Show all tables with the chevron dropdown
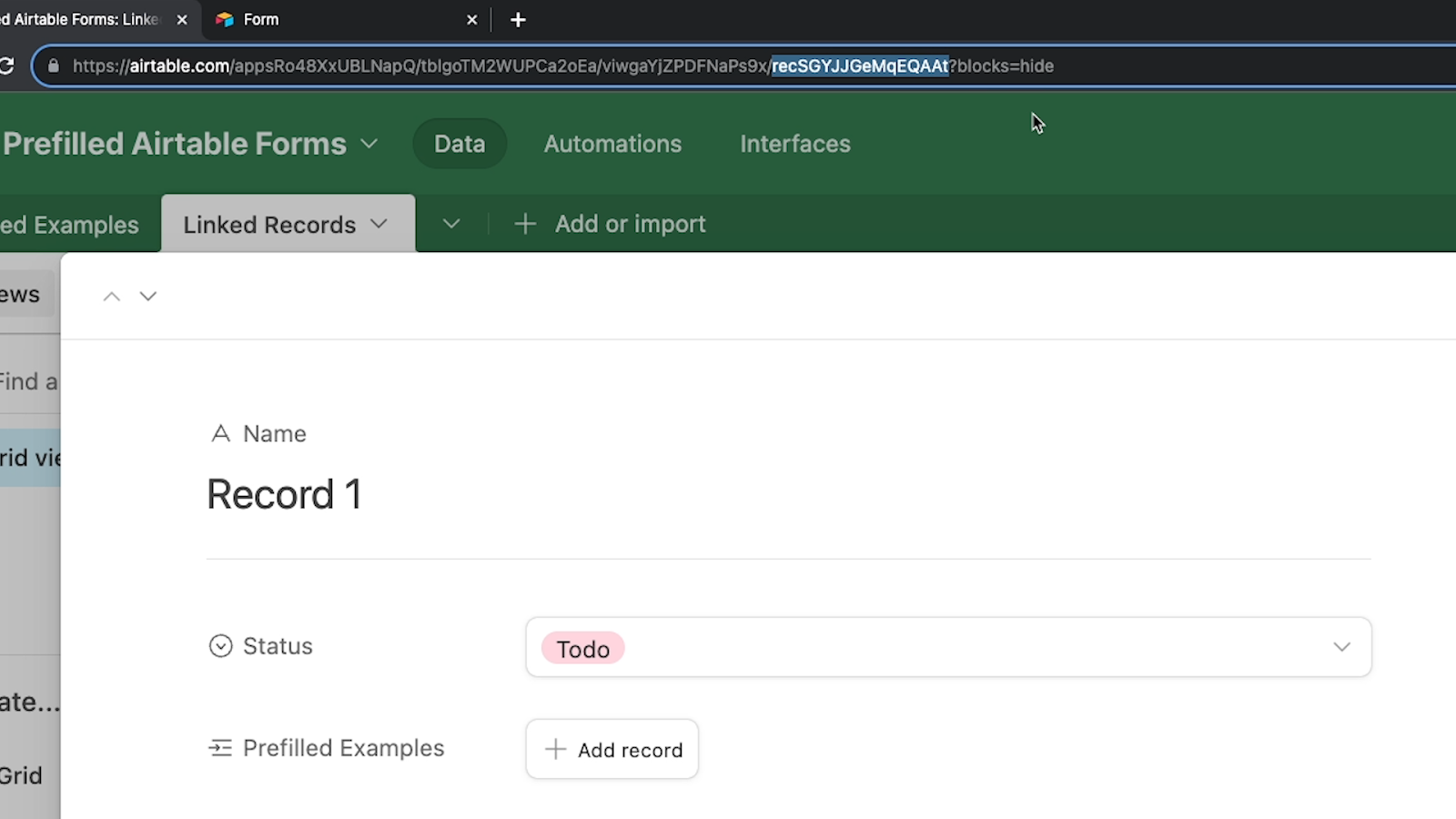 [451, 224]
